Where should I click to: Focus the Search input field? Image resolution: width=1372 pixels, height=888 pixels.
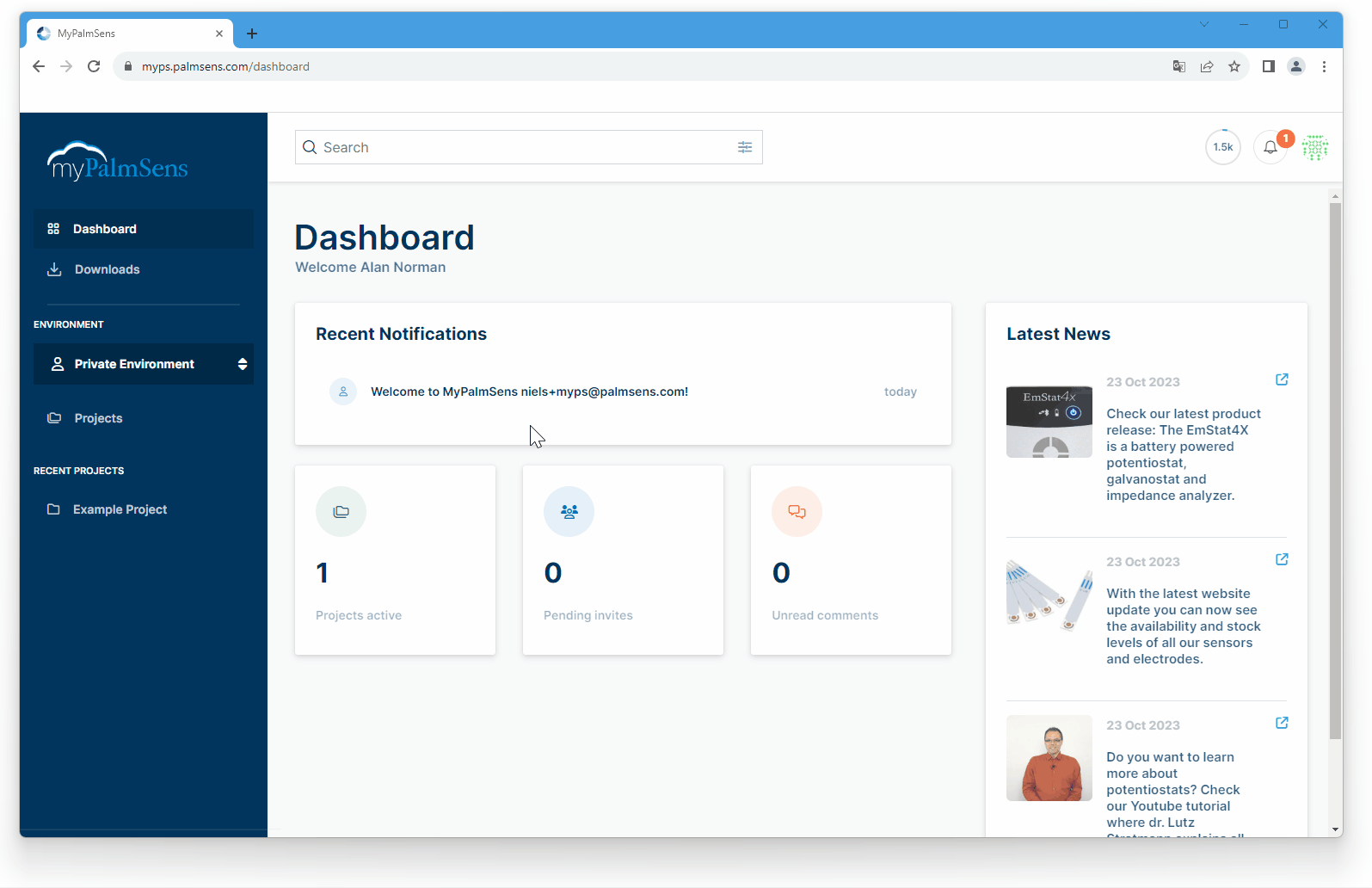click(x=528, y=147)
